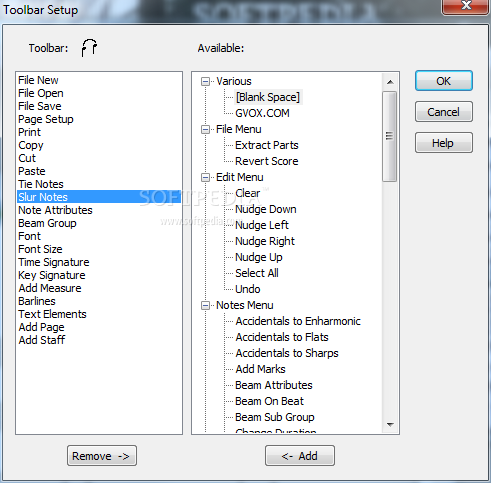Select Page Setup in Toolbar list
Screen dimensions: 491x483
99,119
